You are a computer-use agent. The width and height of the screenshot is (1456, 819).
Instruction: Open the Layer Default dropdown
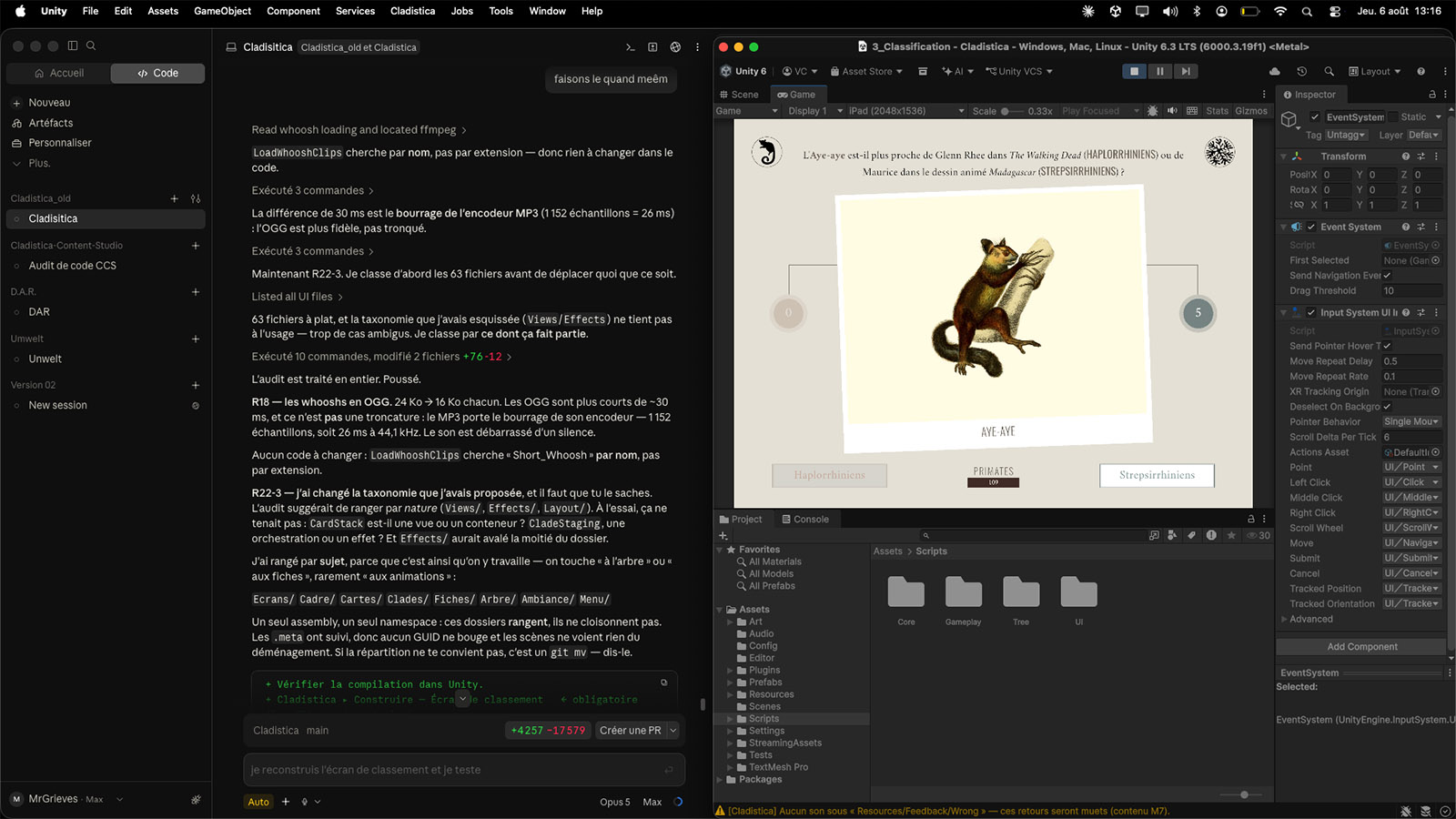(x=1424, y=135)
